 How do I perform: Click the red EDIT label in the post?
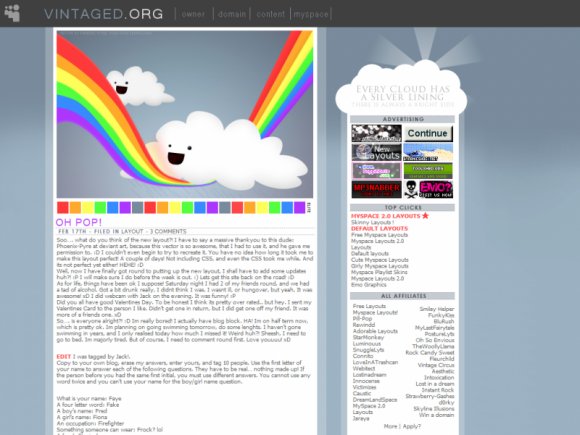coord(63,357)
